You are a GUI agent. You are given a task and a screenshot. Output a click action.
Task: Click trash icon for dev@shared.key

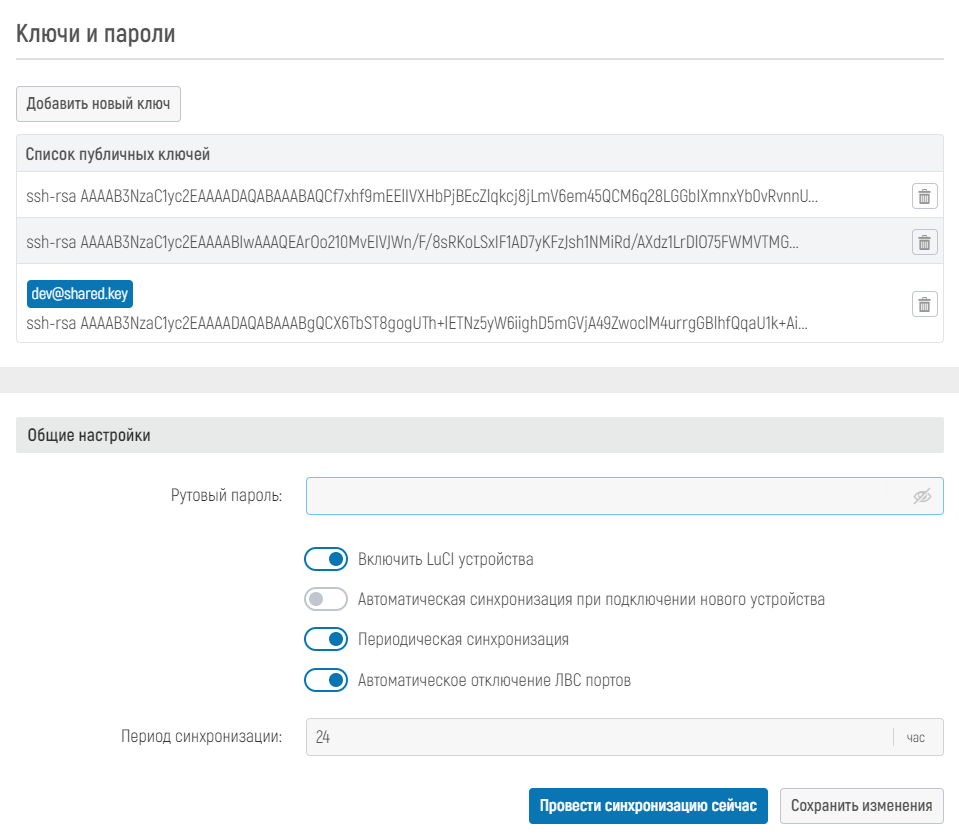[x=924, y=305]
